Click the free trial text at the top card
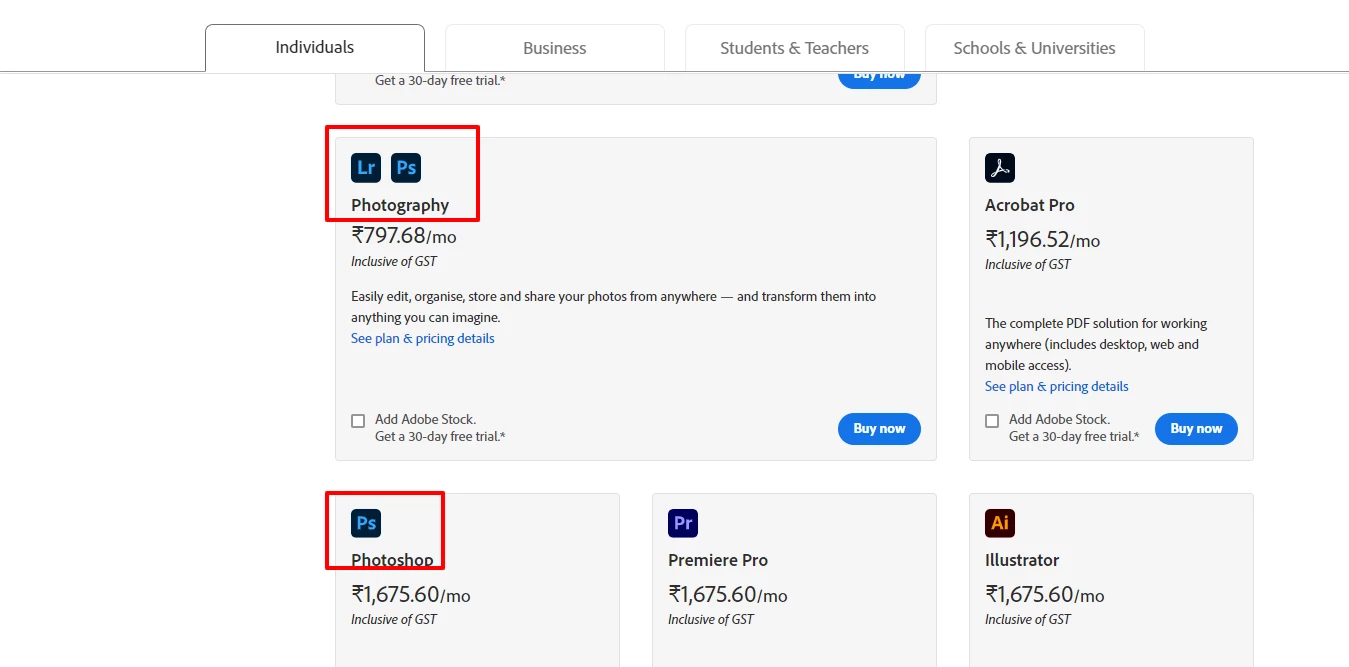 click(x=440, y=80)
